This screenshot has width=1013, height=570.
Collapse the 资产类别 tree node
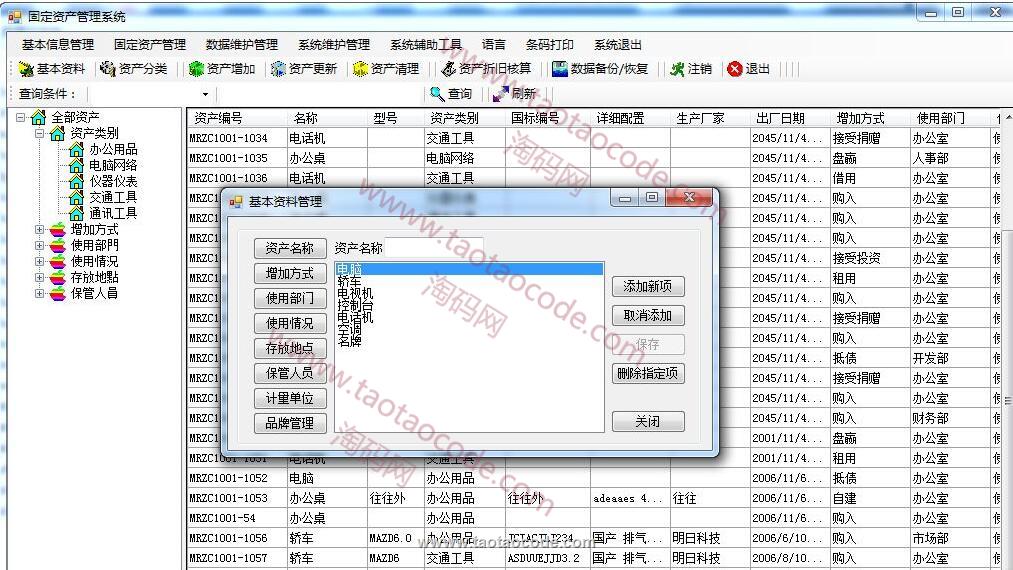pyautogui.click(x=40, y=133)
